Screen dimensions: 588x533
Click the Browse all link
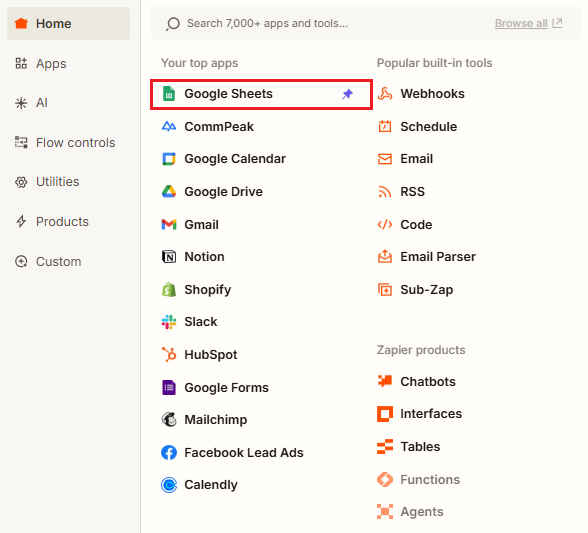[x=521, y=23]
